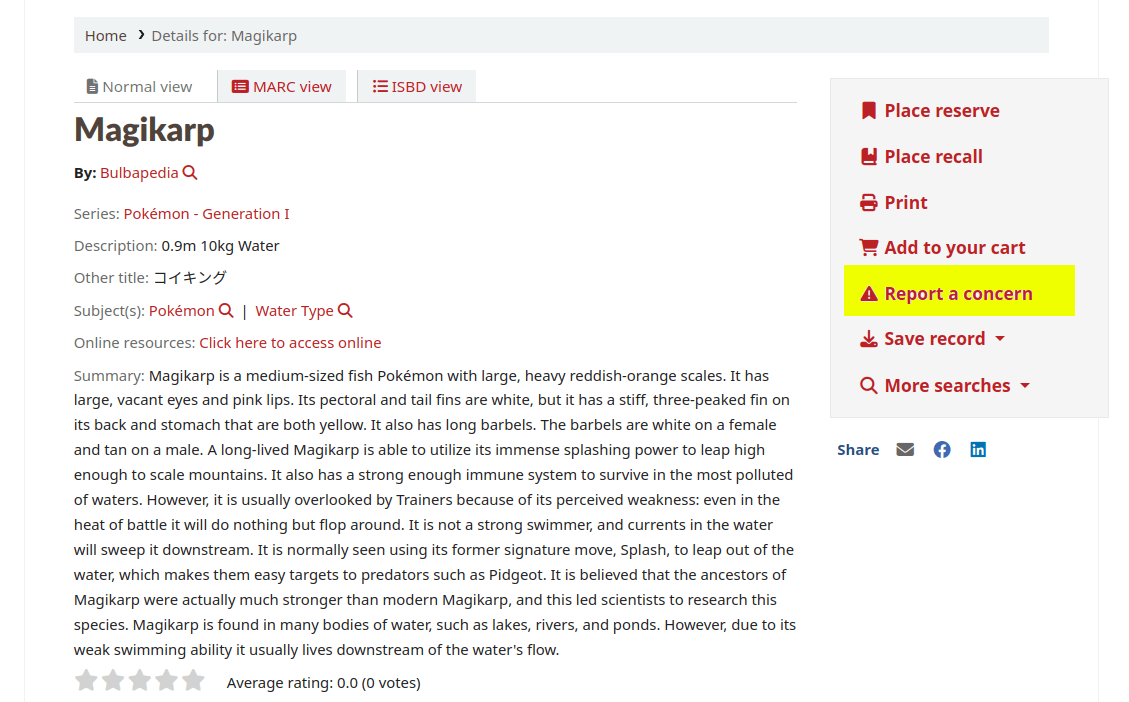The height and width of the screenshot is (702, 1129).
Task: Click the Add to your cart text
Action: click(955, 248)
